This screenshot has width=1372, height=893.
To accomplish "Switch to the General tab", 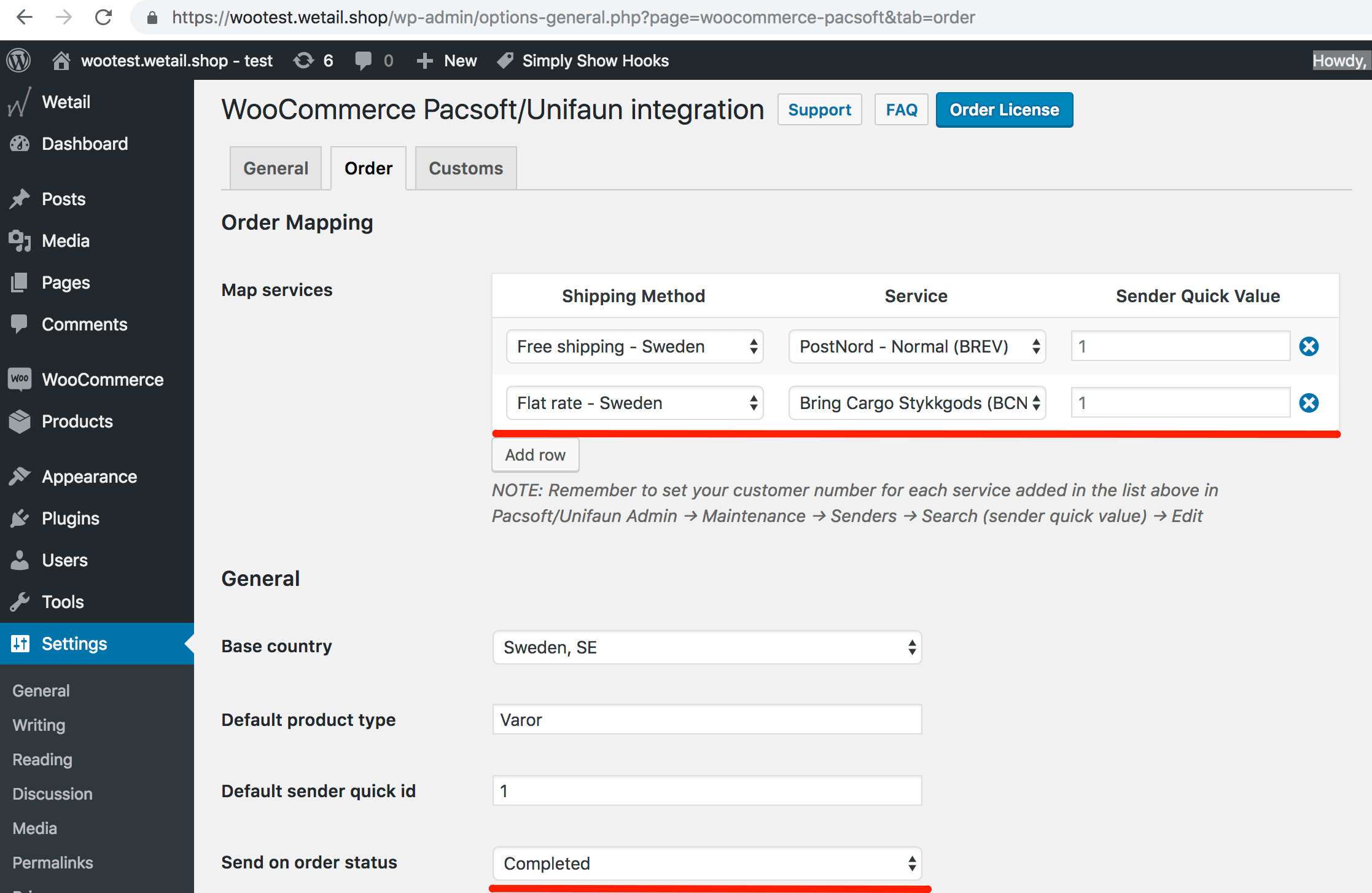I will 276,168.
